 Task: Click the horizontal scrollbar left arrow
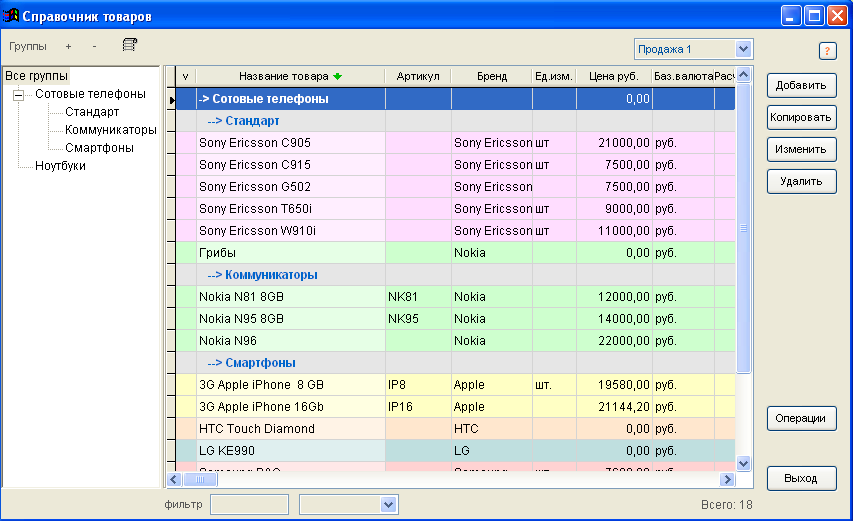[174, 479]
